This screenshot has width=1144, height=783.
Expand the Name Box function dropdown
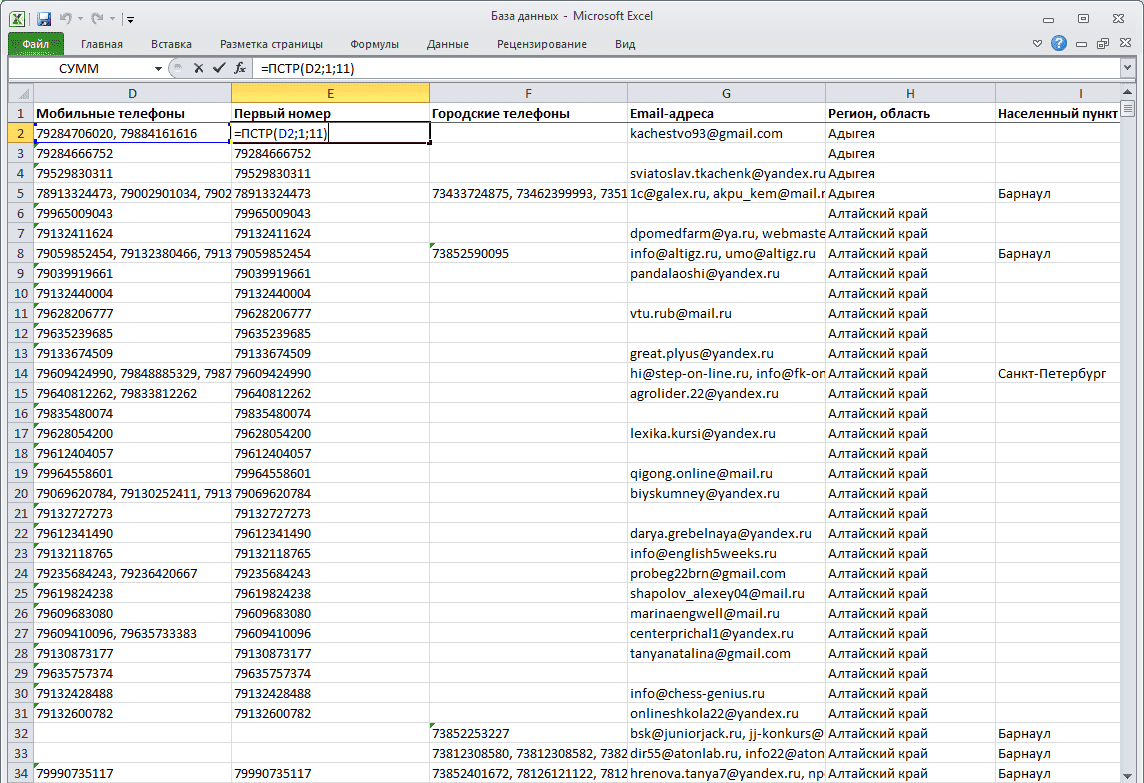click(158, 69)
